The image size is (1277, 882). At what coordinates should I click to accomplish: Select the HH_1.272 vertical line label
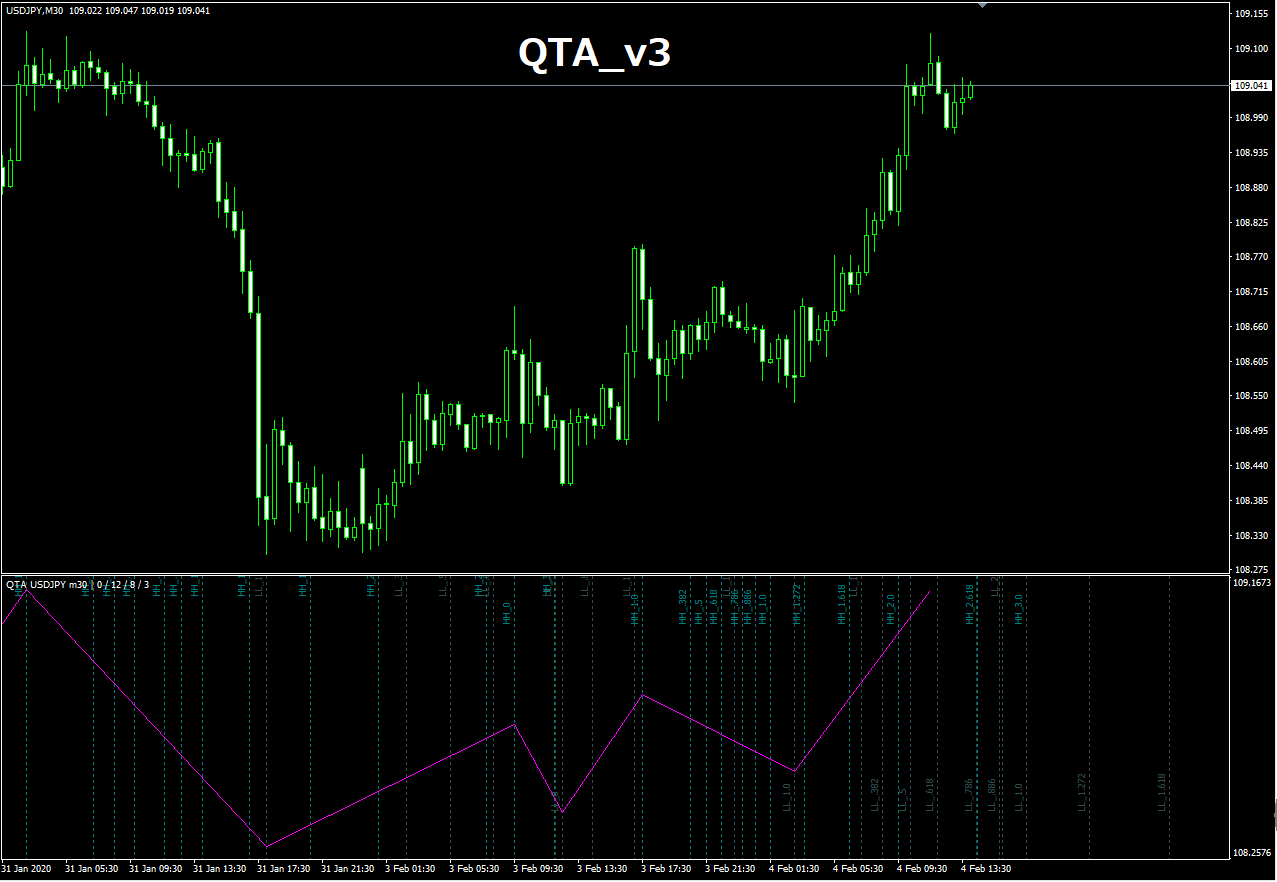pyautogui.click(x=797, y=605)
